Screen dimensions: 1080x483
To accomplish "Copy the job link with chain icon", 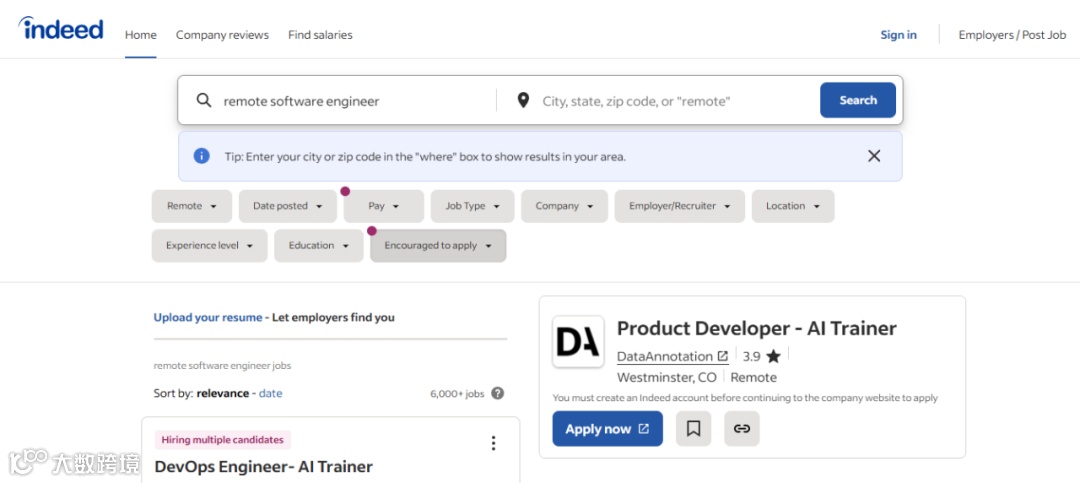I will pyautogui.click(x=742, y=429).
